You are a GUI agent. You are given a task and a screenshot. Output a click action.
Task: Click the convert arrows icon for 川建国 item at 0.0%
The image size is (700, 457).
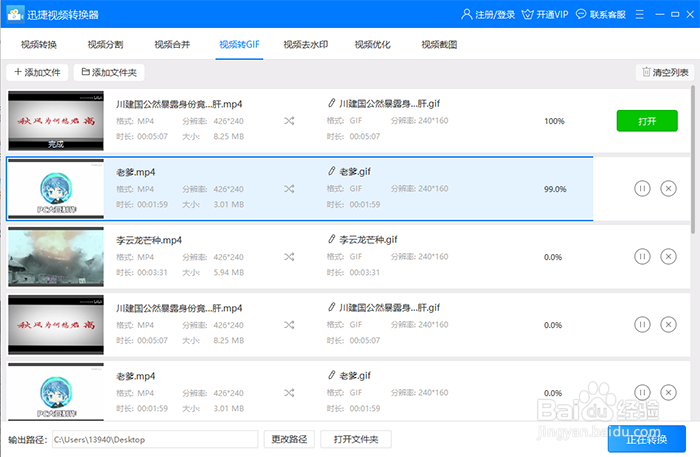289,325
